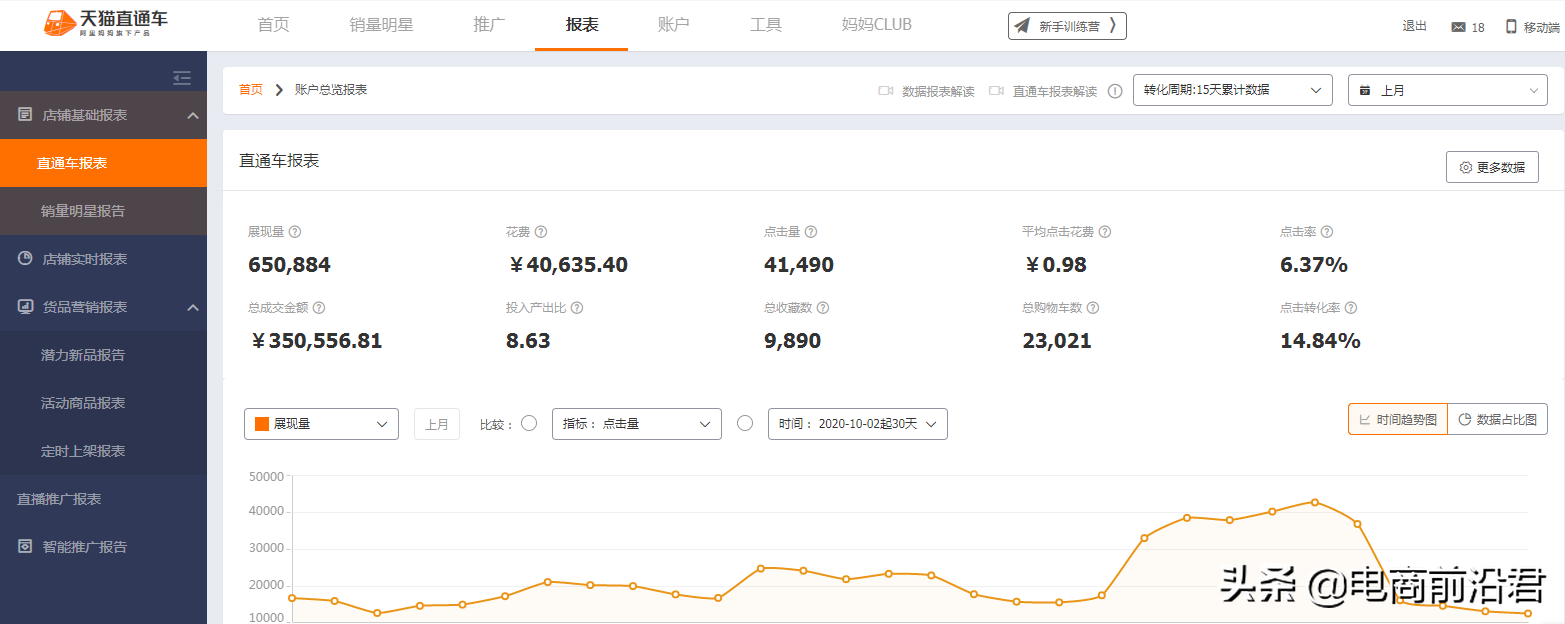
Task: Switch to 数据占比图 view
Action: tap(1497, 419)
